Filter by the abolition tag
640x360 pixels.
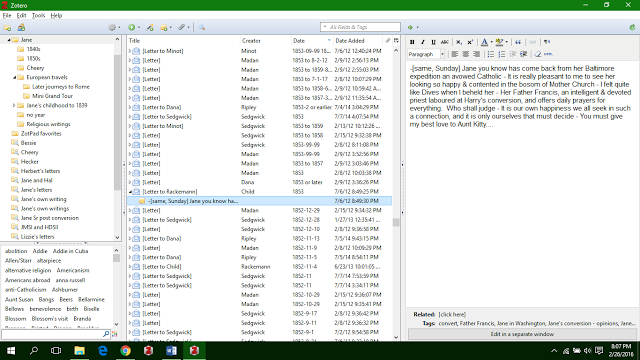[16, 251]
